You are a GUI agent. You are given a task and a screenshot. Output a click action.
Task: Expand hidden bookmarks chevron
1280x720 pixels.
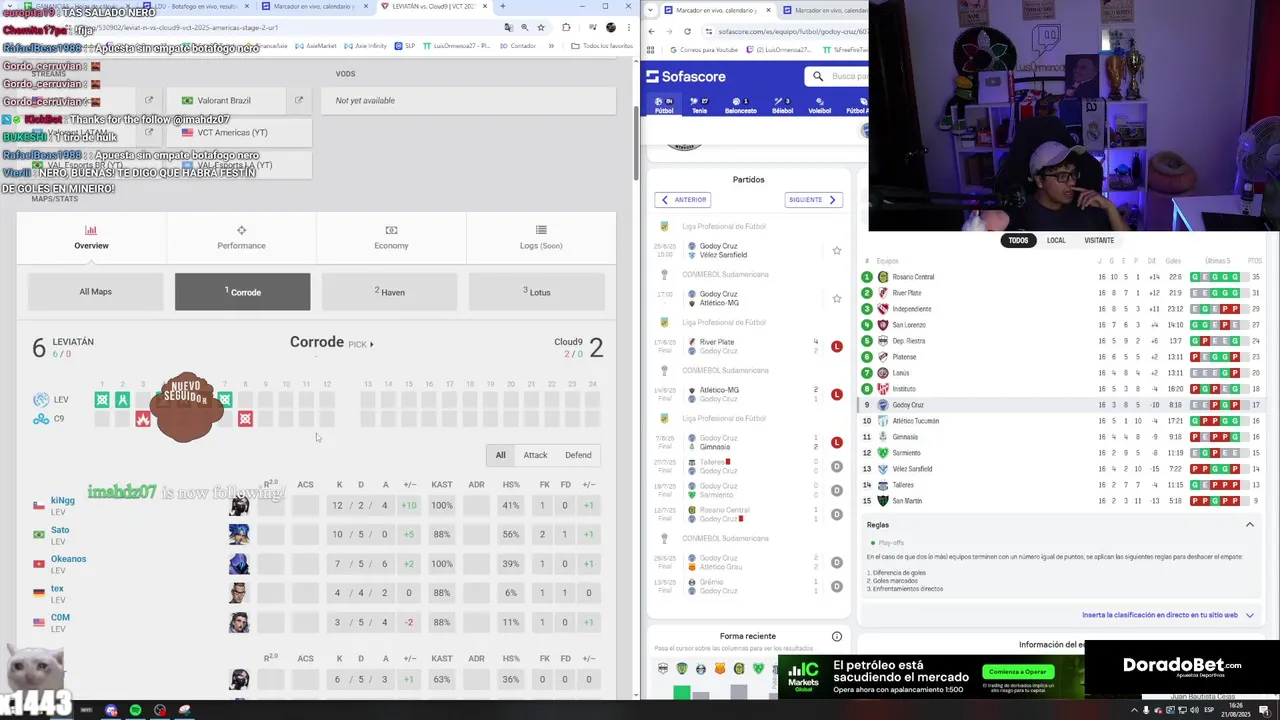pyautogui.click(x=553, y=45)
